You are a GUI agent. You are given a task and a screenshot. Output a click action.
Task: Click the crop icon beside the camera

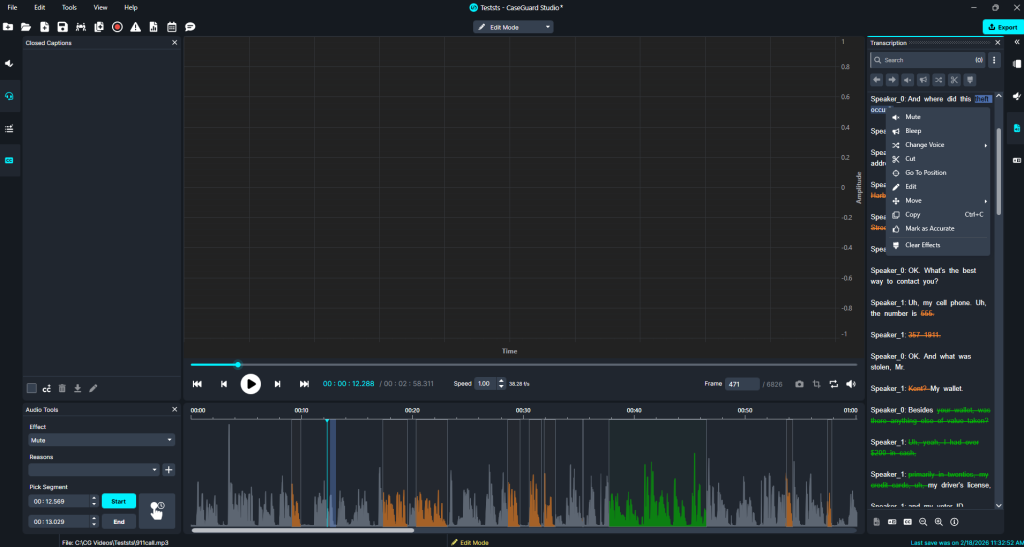(x=816, y=384)
